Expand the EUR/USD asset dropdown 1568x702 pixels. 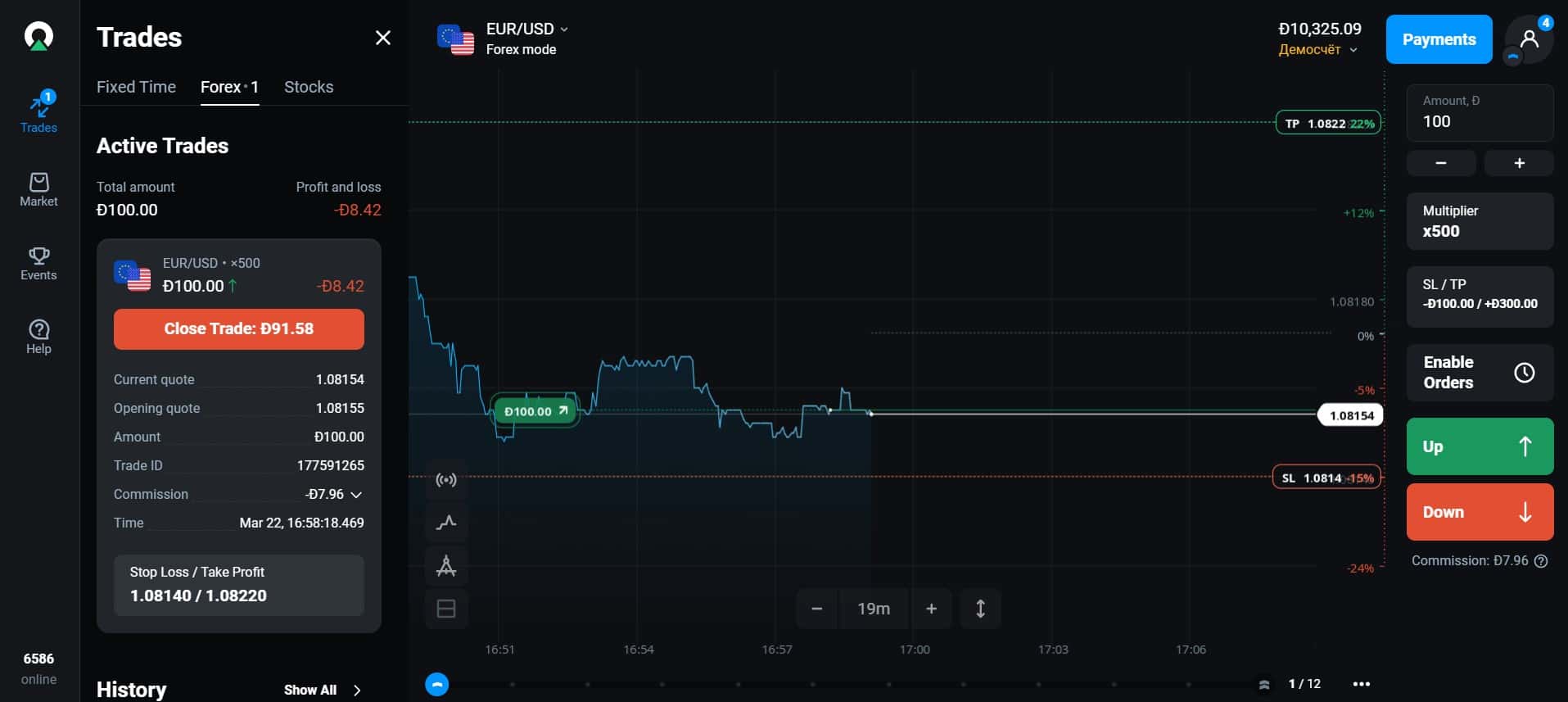527,29
